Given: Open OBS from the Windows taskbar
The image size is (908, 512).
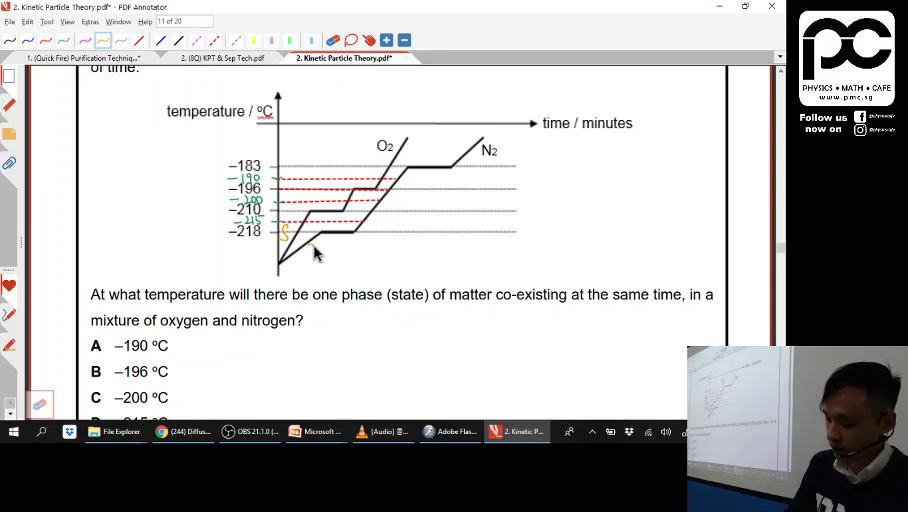Looking at the screenshot, I should point(250,432).
